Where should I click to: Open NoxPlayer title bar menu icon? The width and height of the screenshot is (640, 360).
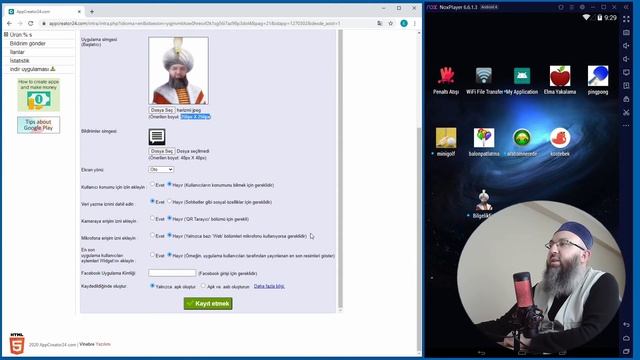(571, 7)
